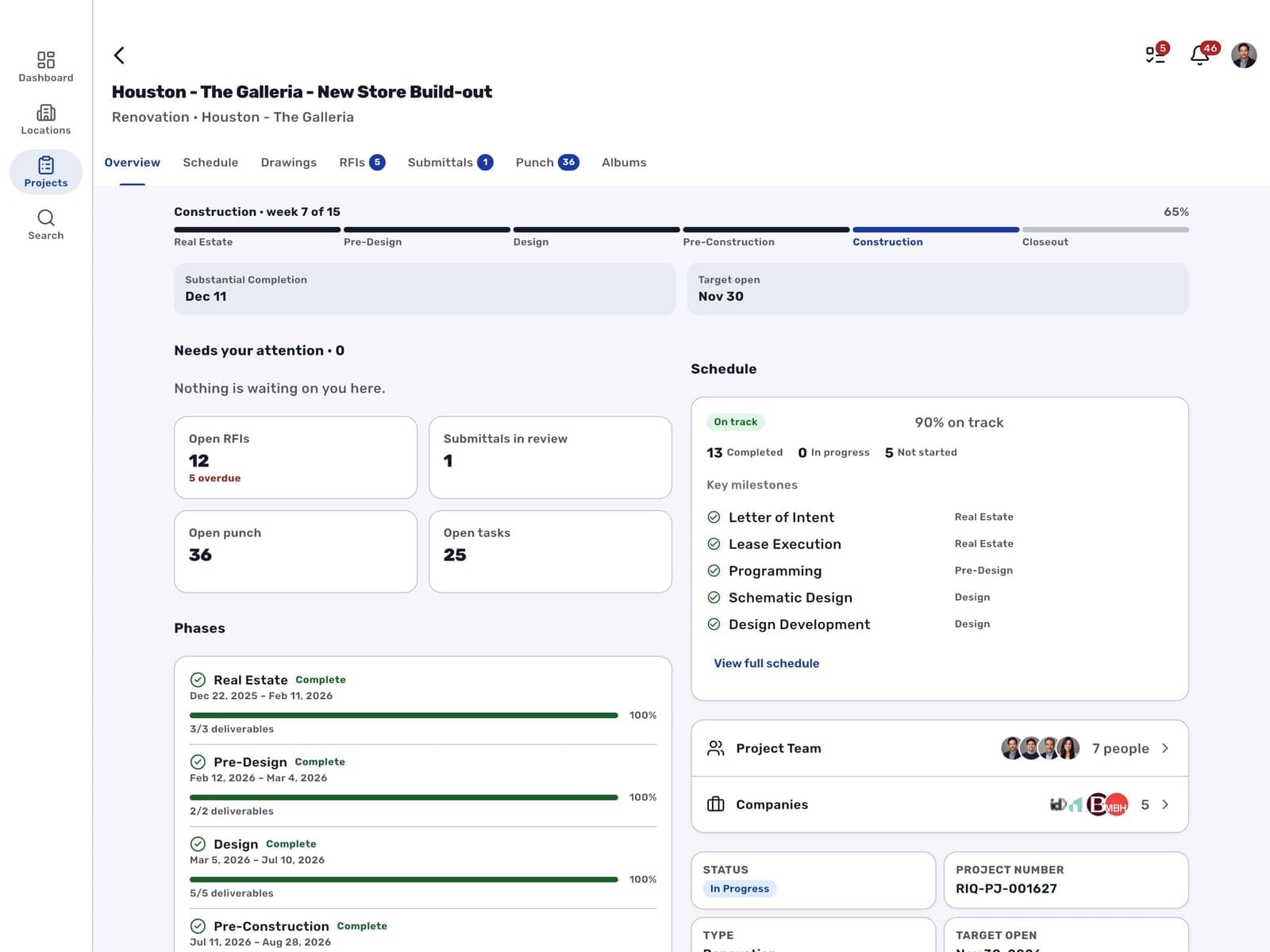Open the Punch tab
Screen dimensions: 1270x952
pyautogui.click(x=547, y=162)
